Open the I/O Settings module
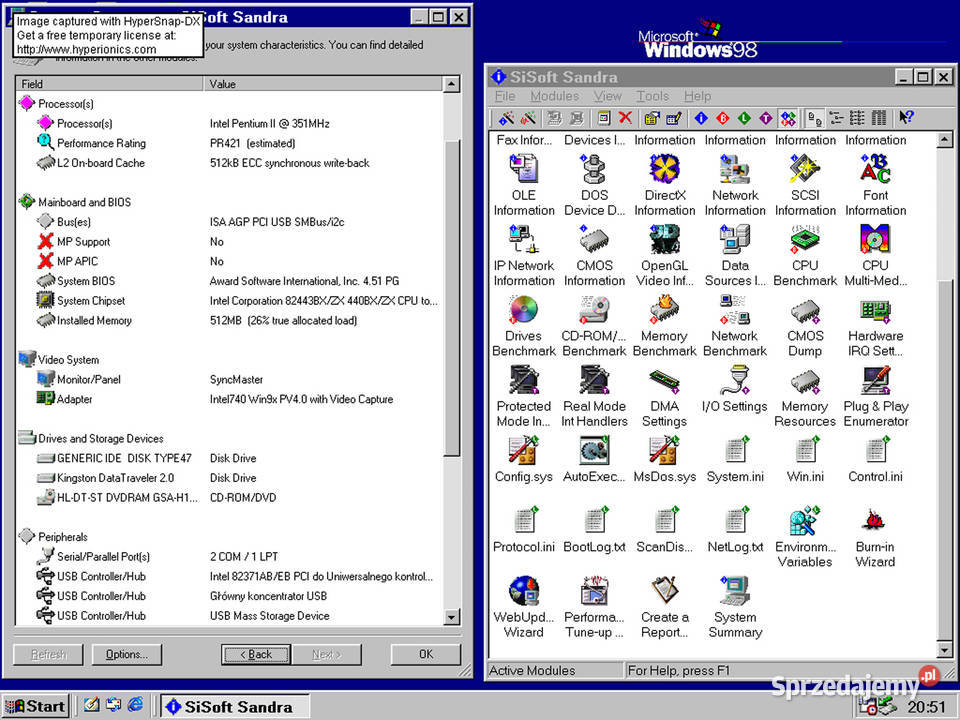This screenshot has height=720, width=960. [x=735, y=389]
